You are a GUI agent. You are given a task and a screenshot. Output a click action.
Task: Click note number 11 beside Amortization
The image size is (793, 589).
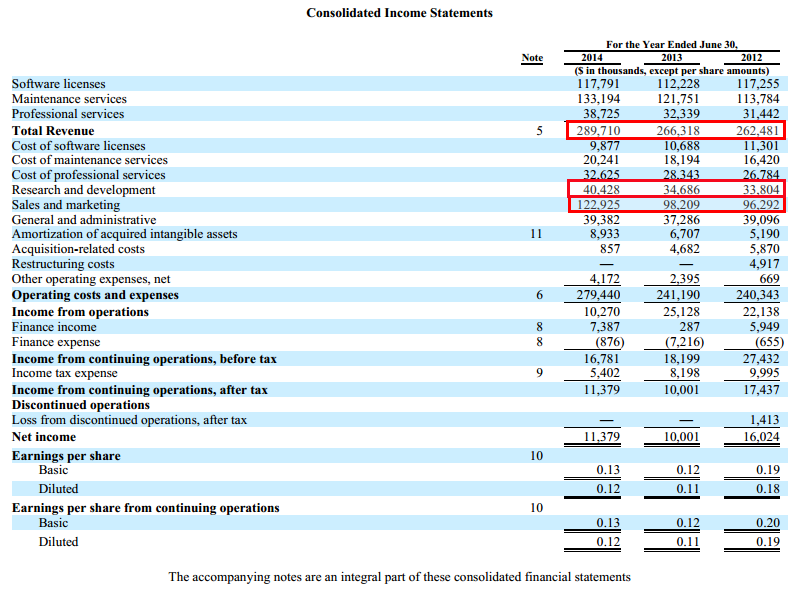(x=537, y=234)
